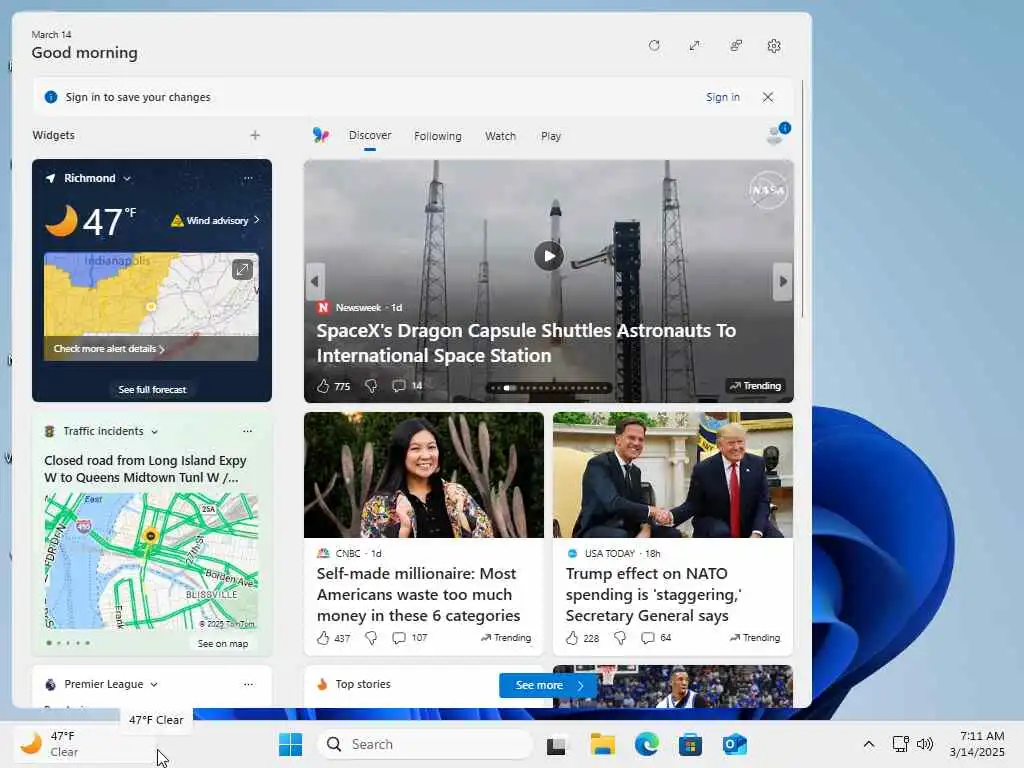The image size is (1024, 768).
Task: Click See full forecast
Action: [152, 389]
